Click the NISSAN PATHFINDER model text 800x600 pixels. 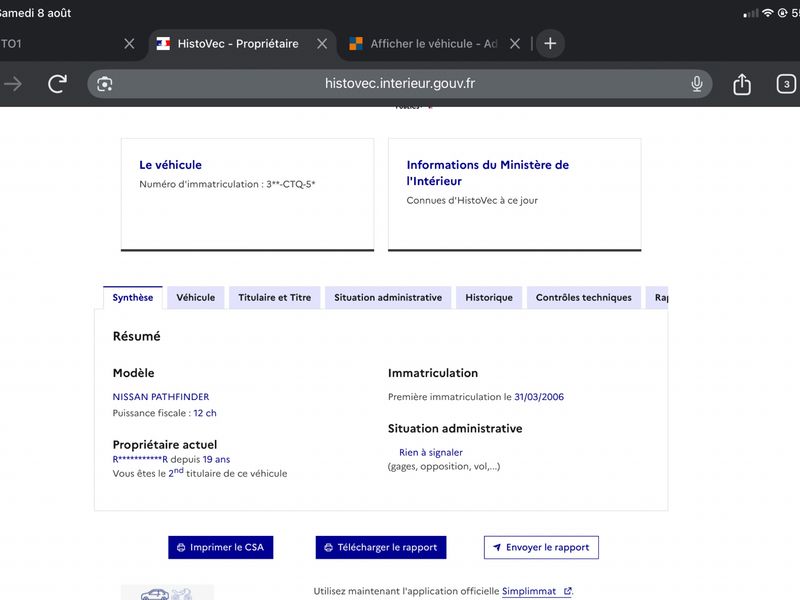pyautogui.click(x=161, y=396)
